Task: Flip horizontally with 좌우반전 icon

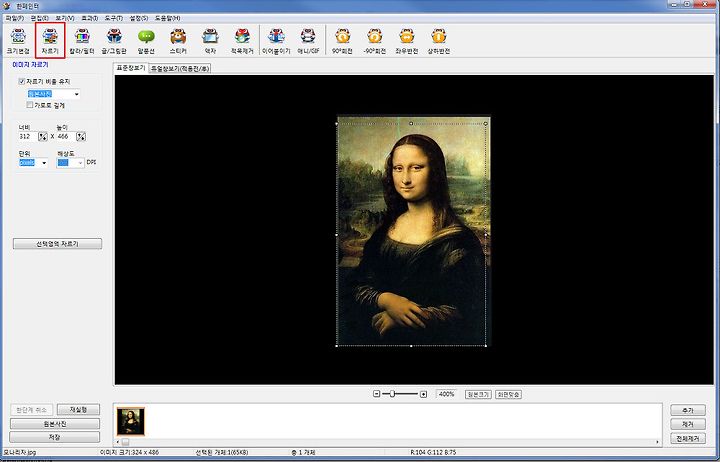Action: pyautogui.click(x=407, y=41)
